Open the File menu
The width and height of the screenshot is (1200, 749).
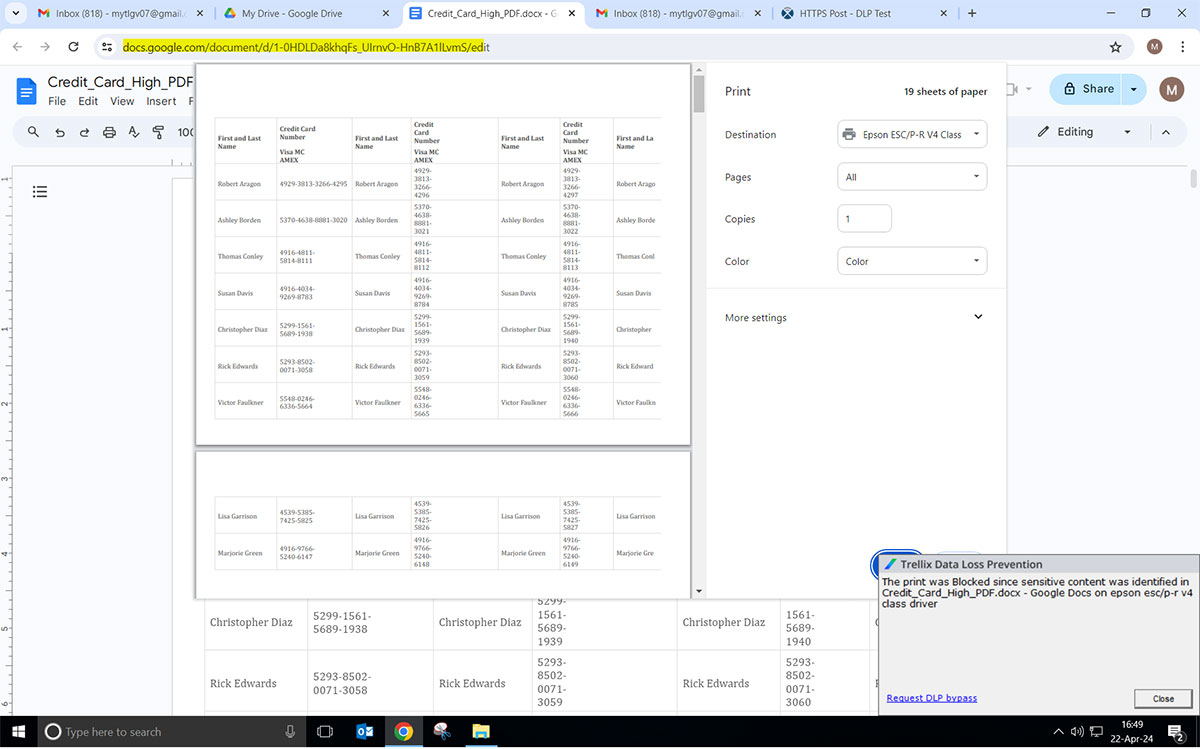[57, 101]
